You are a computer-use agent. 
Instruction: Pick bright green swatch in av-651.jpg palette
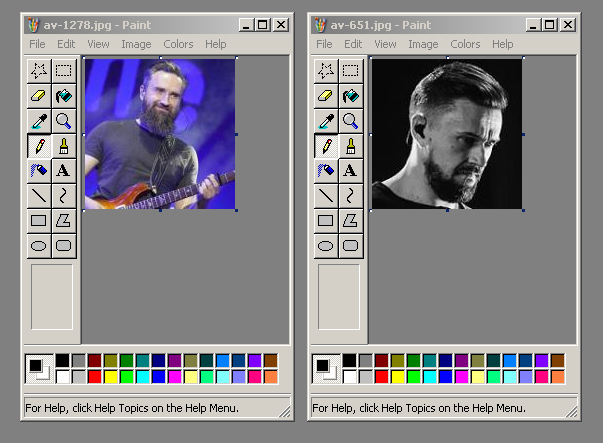tap(413, 377)
